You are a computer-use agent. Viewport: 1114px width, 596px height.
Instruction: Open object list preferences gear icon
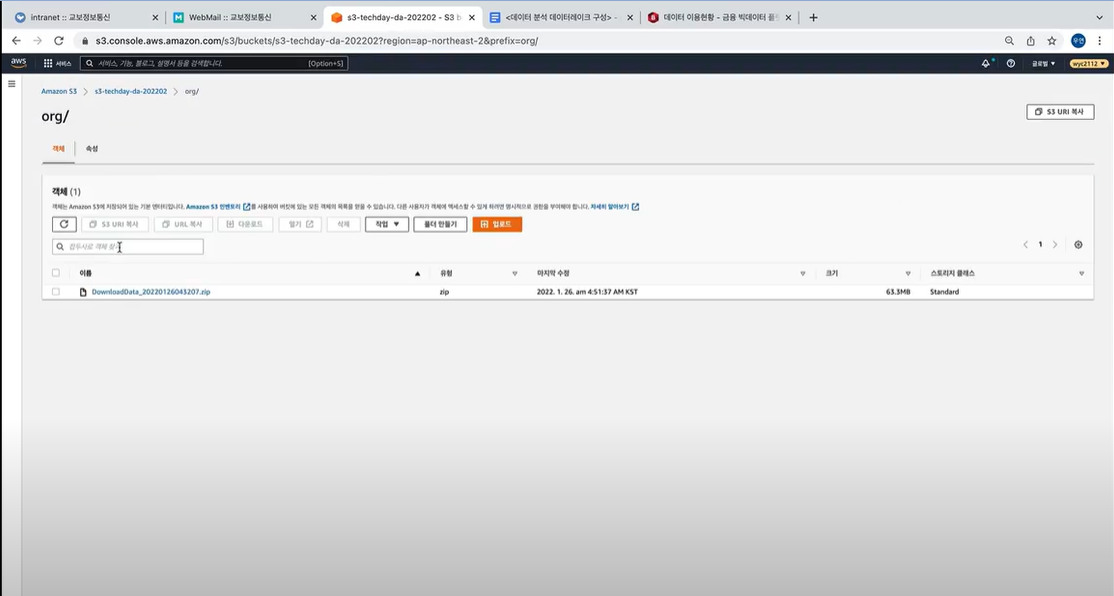pyautogui.click(x=1077, y=243)
